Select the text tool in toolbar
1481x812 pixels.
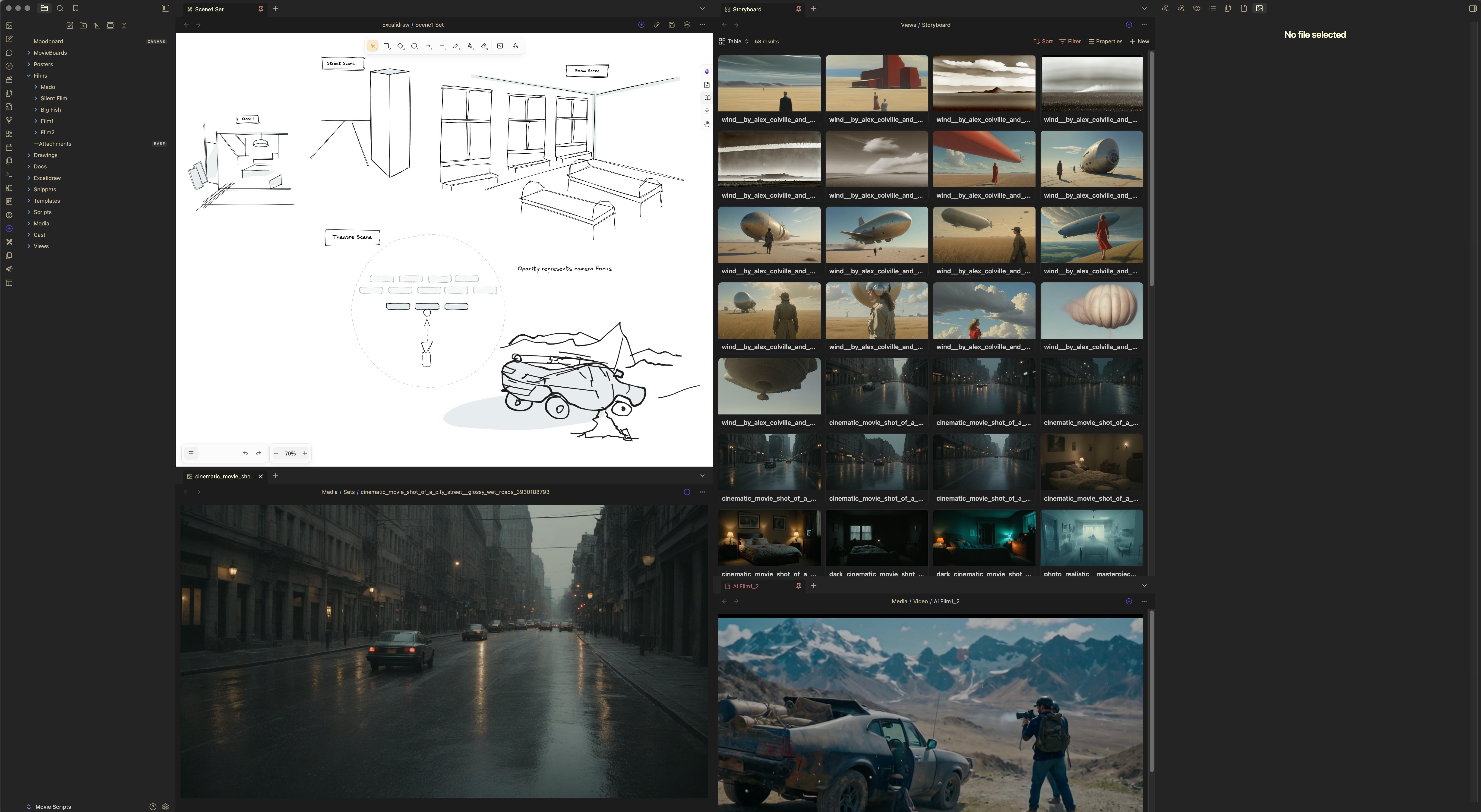pyautogui.click(x=470, y=46)
